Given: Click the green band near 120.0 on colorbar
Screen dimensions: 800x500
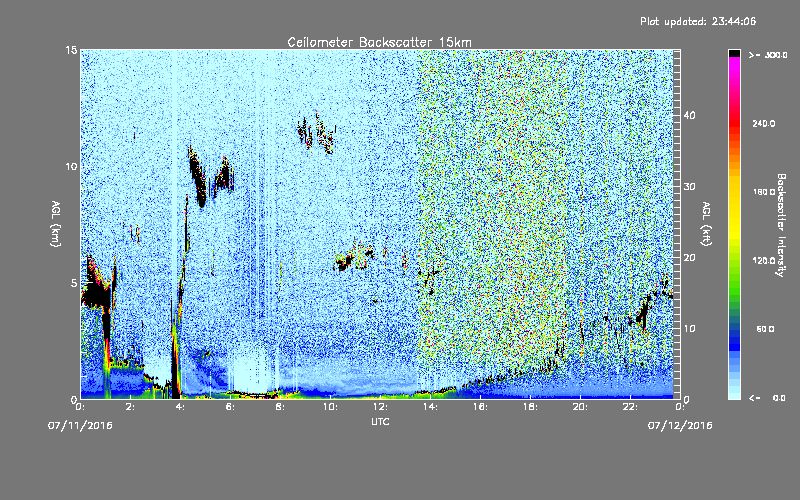Looking at the screenshot, I should pos(734,263).
